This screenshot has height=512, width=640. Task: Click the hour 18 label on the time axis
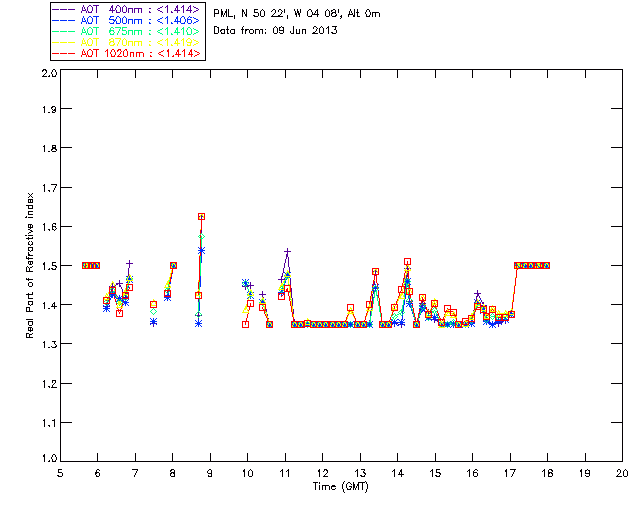(547, 473)
